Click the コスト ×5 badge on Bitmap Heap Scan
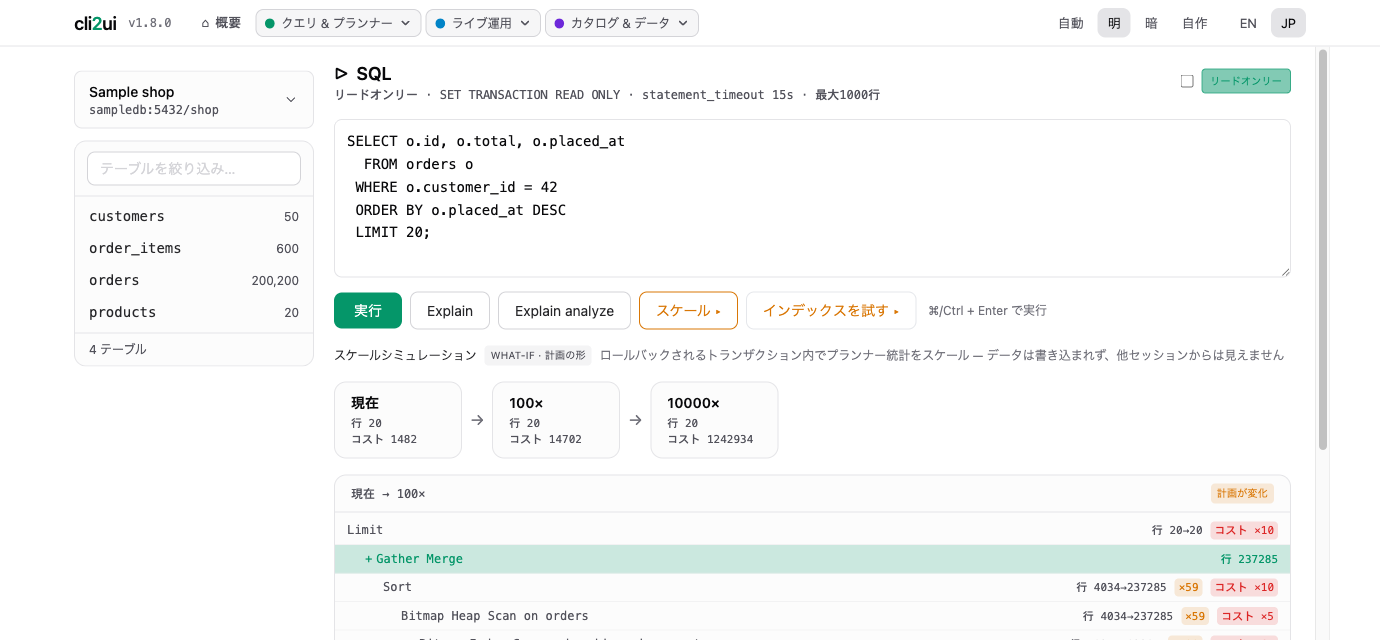 [x=1247, y=616]
